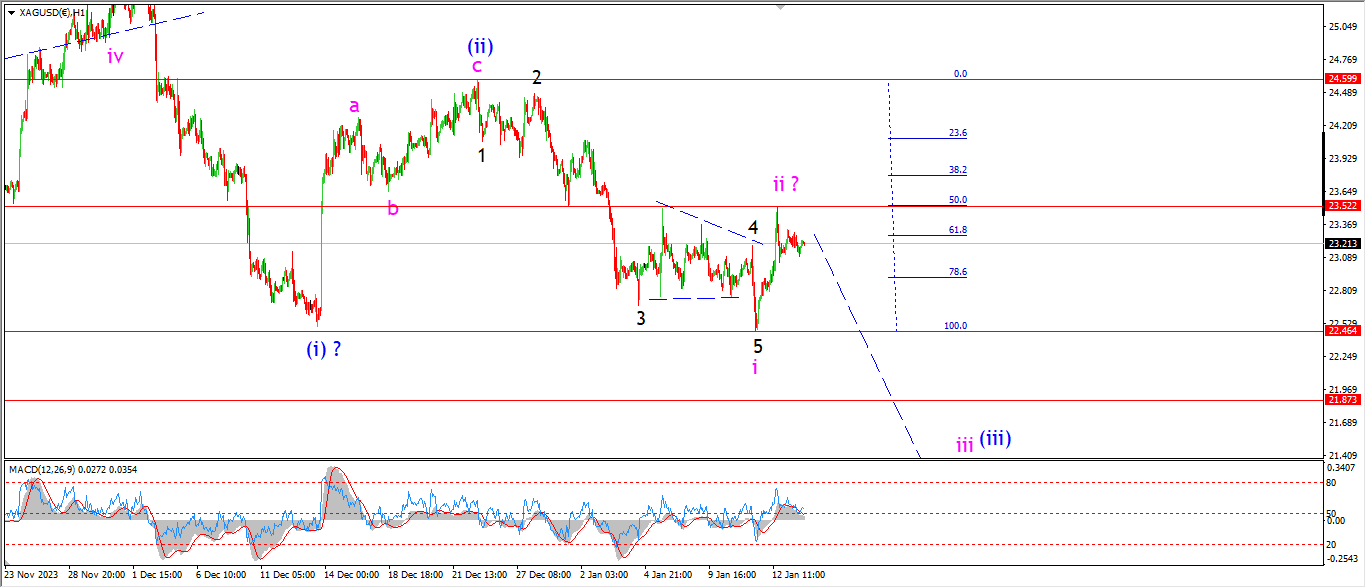Open the dropdown arrow beside XAGUSD title
This screenshot has width=1366, height=588.
coord(11,13)
